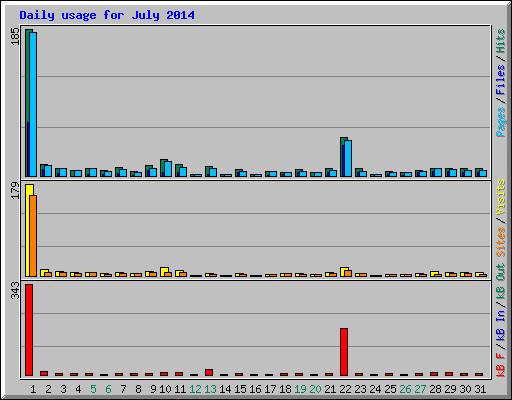Image resolution: width=512 pixels, height=400 pixels.
Task: Click the day 10 yellow visits bar
Action: point(163,272)
